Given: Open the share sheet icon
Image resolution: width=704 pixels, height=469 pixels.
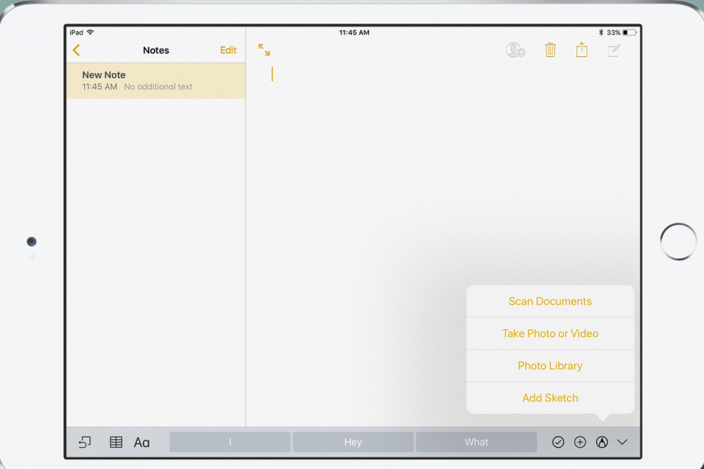Looking at the screenshot, I should pos(582,50).
